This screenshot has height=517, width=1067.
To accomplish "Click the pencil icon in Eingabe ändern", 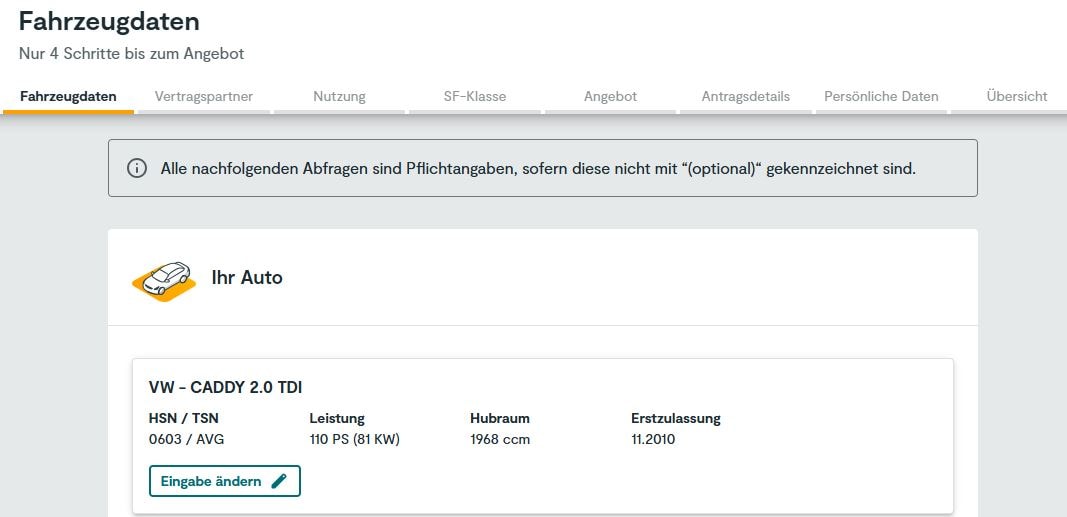I will pos(279,481).
